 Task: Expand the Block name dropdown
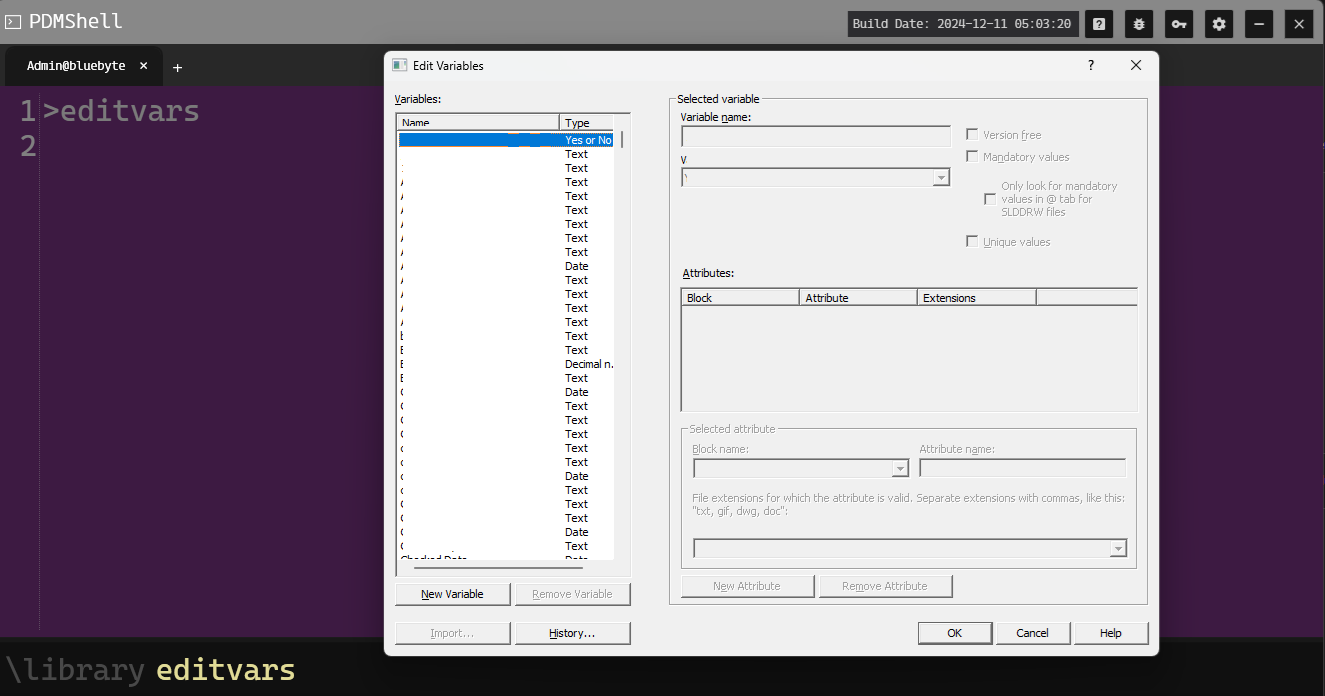click(x=901, y=467)
